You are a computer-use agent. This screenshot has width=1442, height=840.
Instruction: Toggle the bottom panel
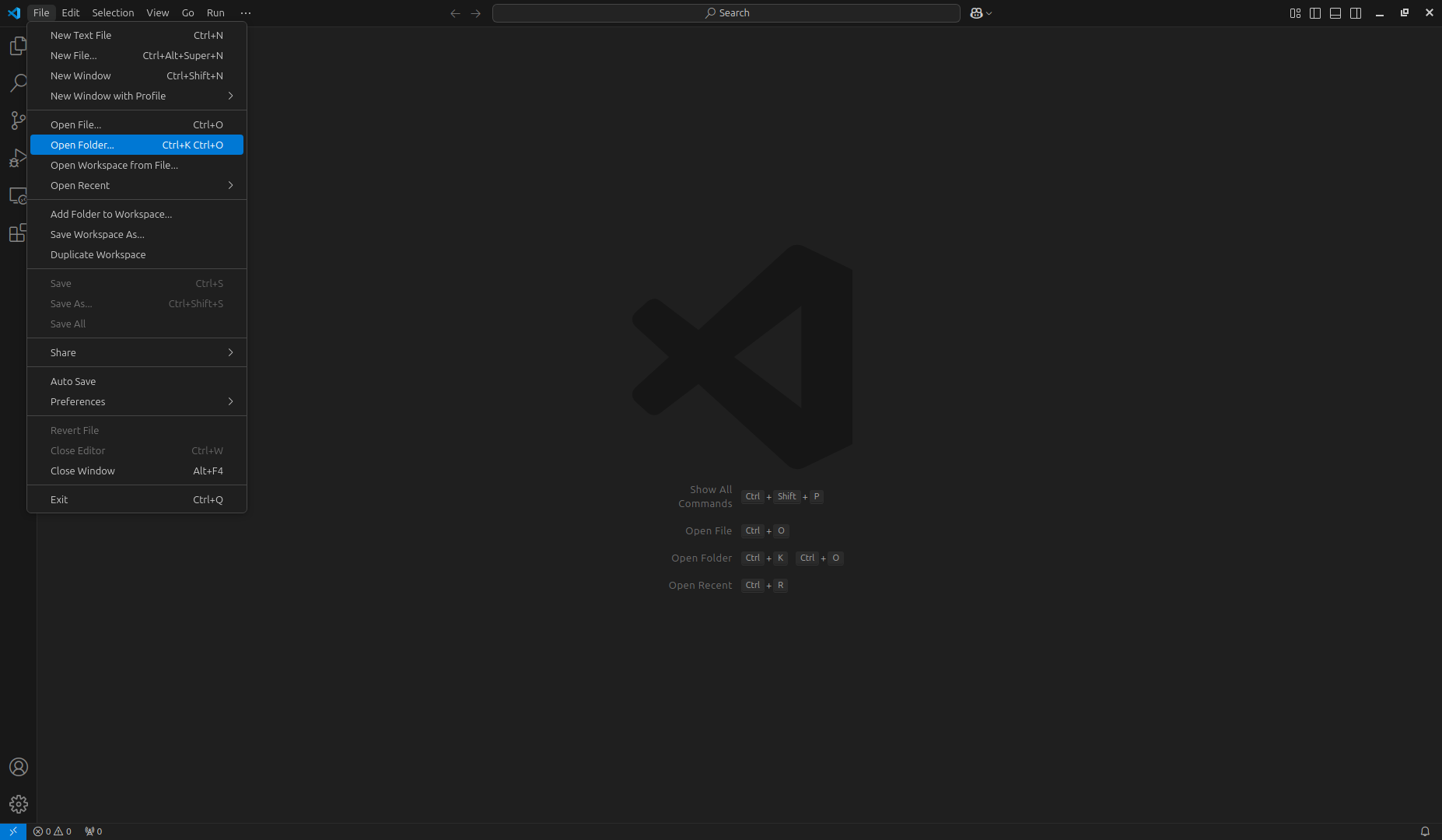pyautogui.click(x=1335, y=13)
